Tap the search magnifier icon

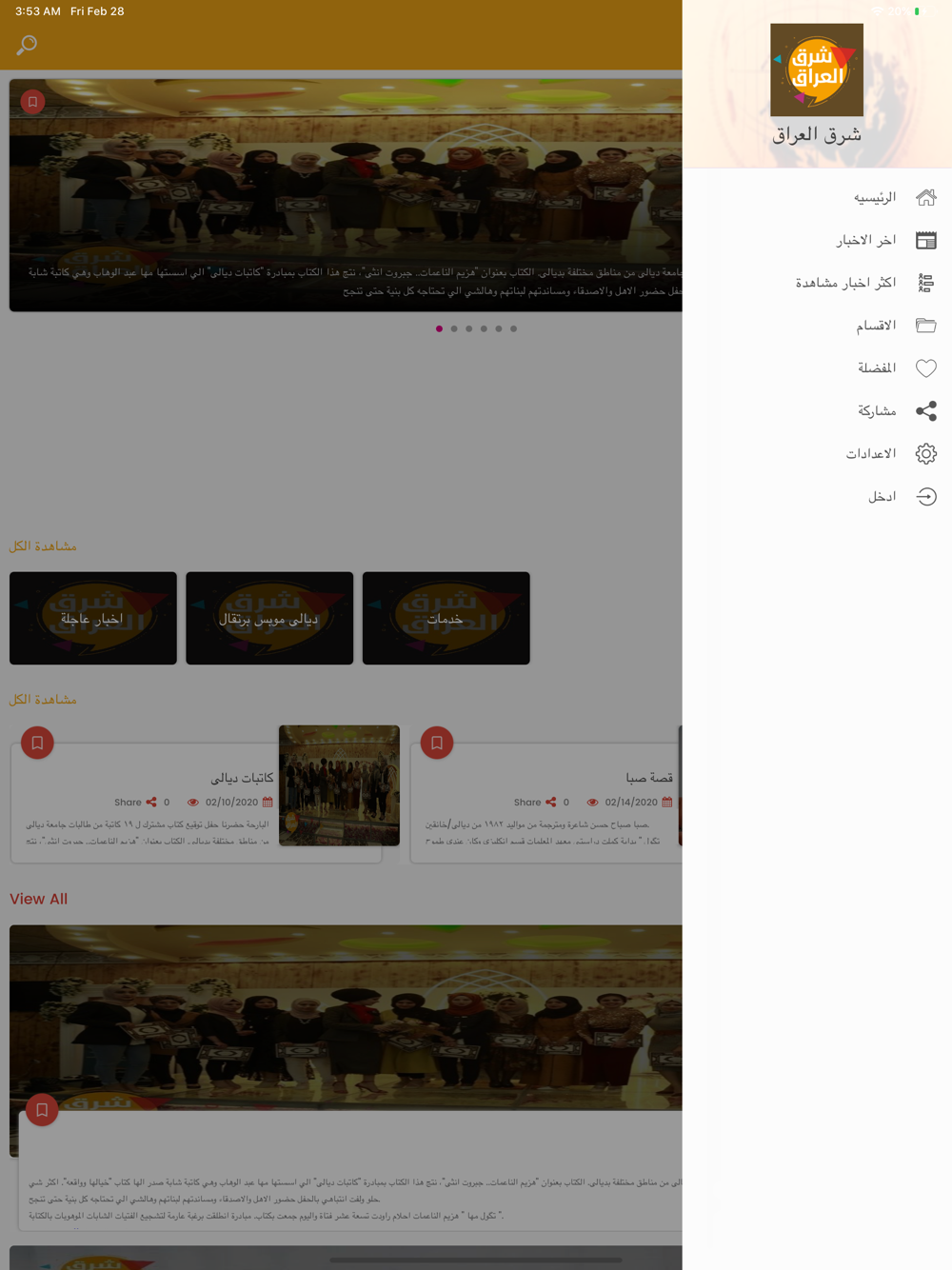[27, 45]
